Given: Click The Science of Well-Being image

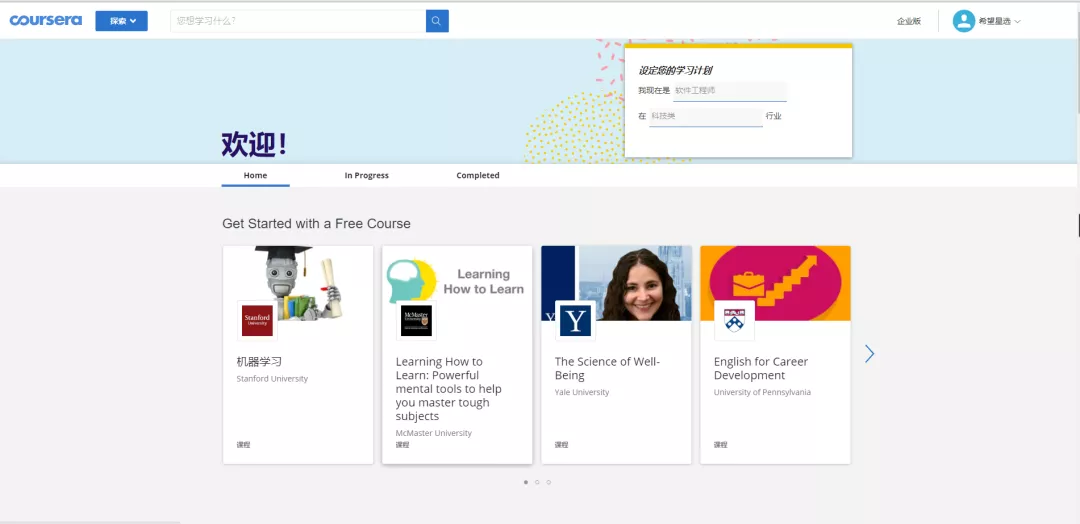Looking at the screenshot, I should pos(616,283).
